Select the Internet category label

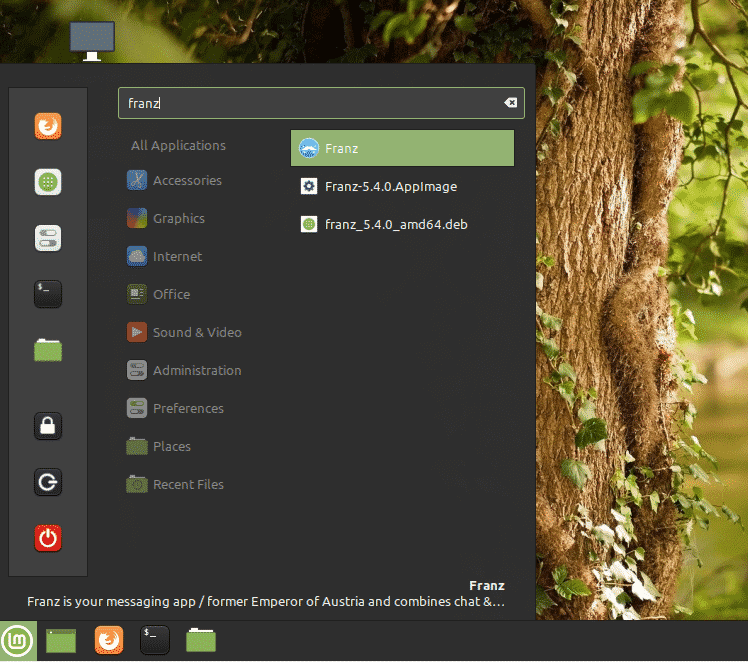tap(177, 256)
